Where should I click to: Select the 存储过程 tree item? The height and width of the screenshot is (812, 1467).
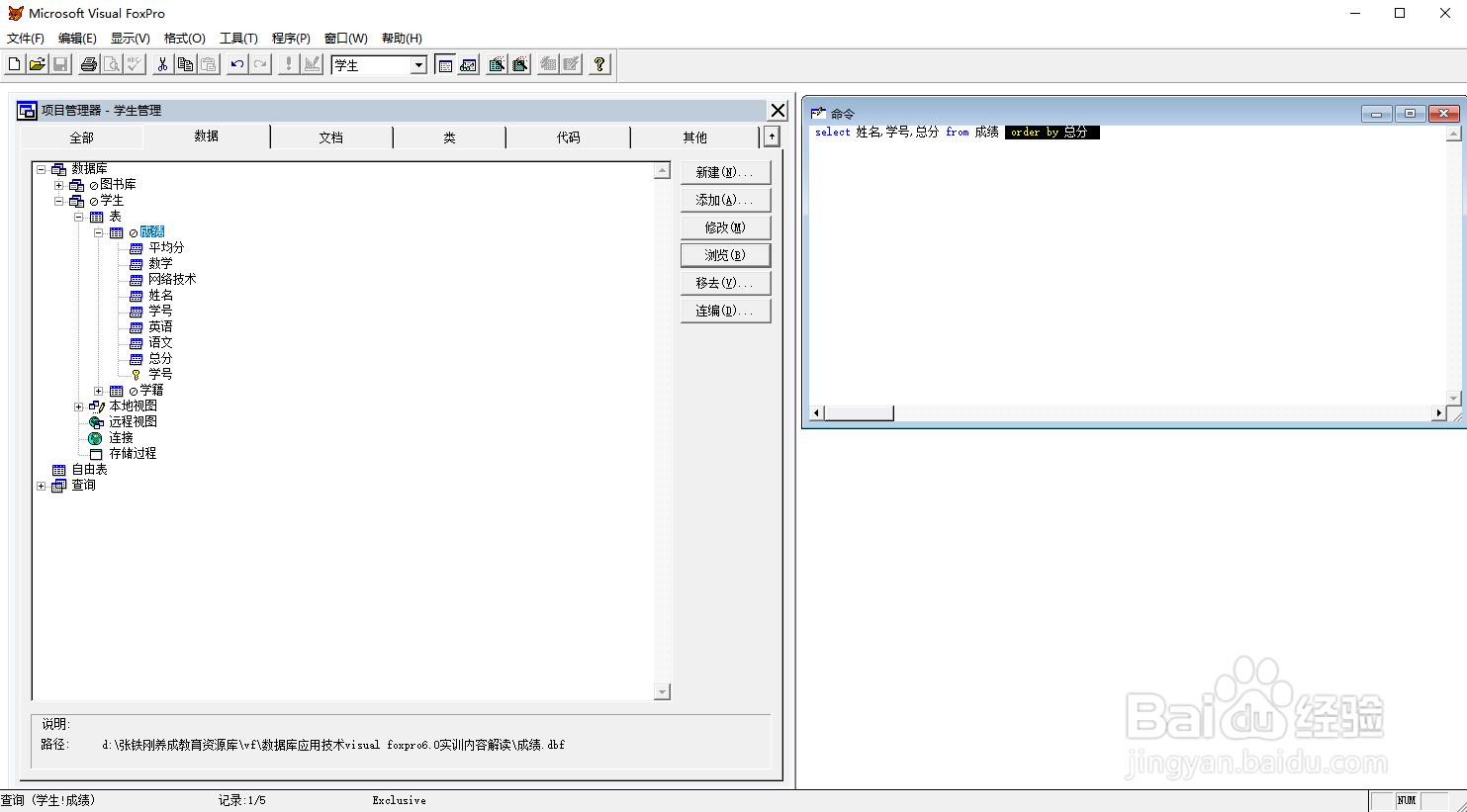click(x=133, y=454)
